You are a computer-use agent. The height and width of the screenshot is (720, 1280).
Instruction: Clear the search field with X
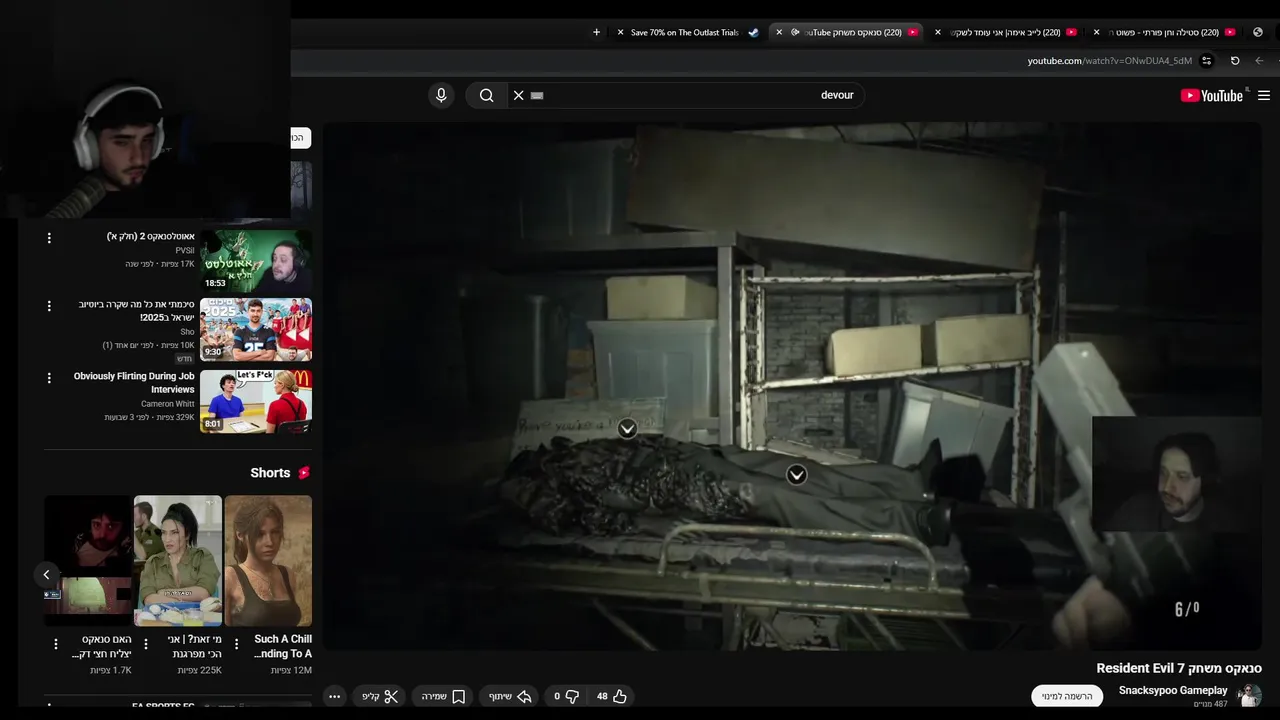pyautogui.click(x=518, y=95)
